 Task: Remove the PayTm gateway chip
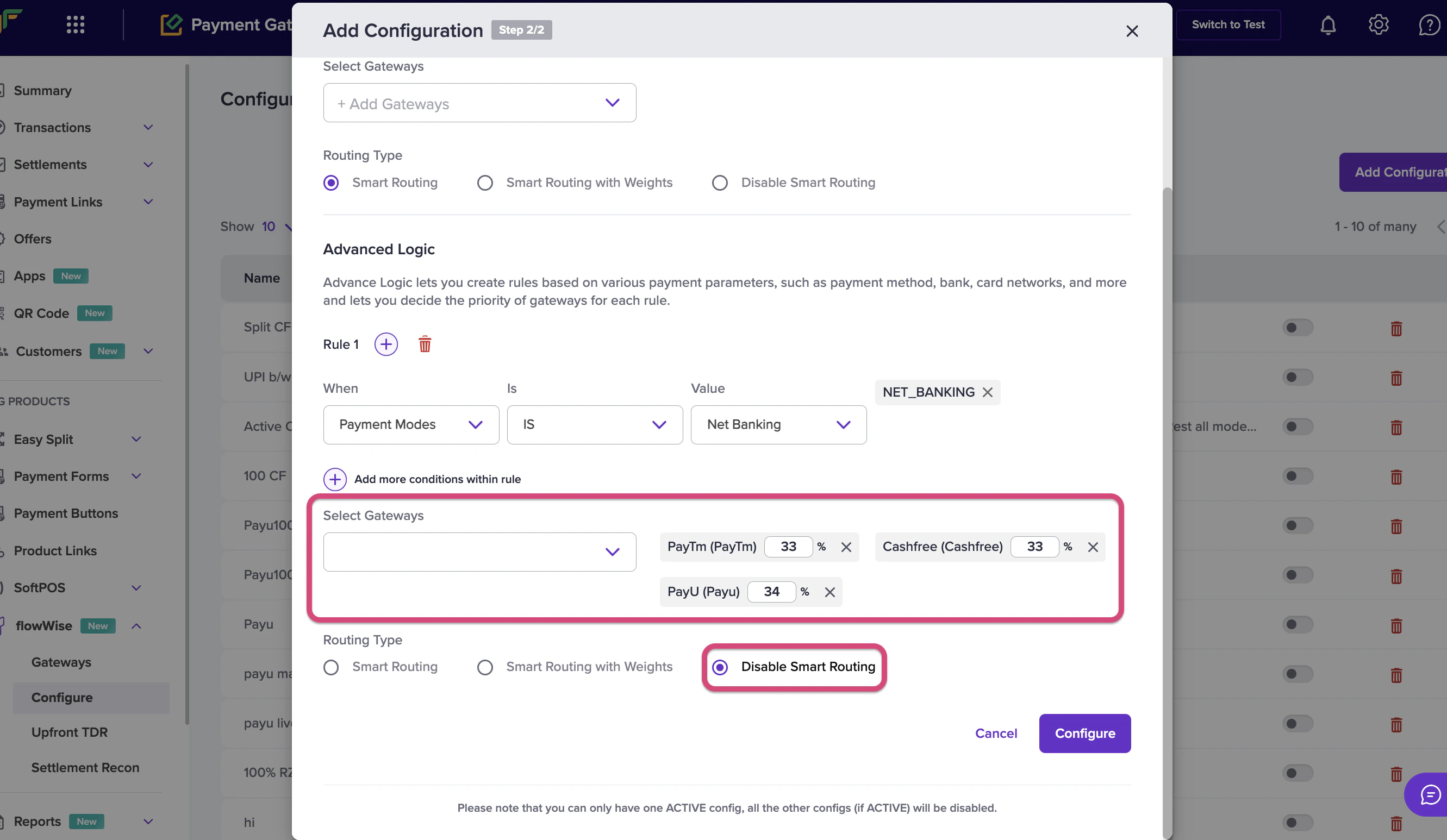coord(846,547)
